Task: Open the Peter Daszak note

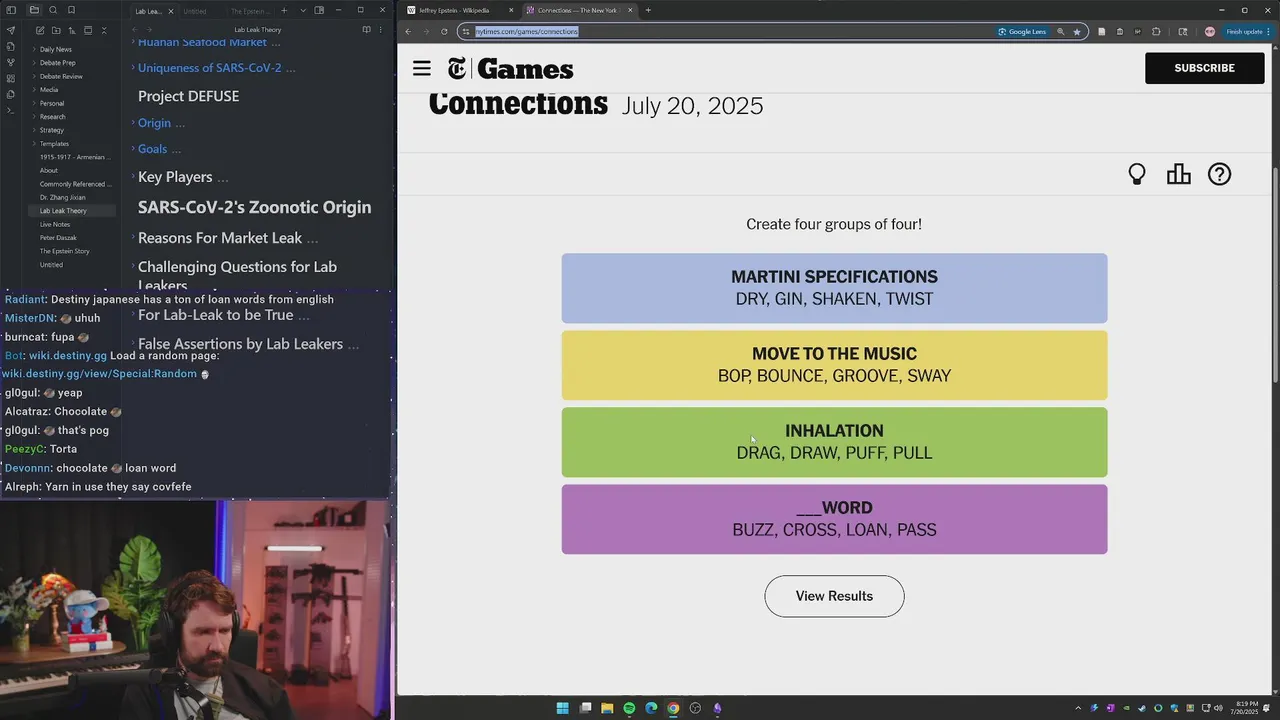Action: (x=59, y=238)
